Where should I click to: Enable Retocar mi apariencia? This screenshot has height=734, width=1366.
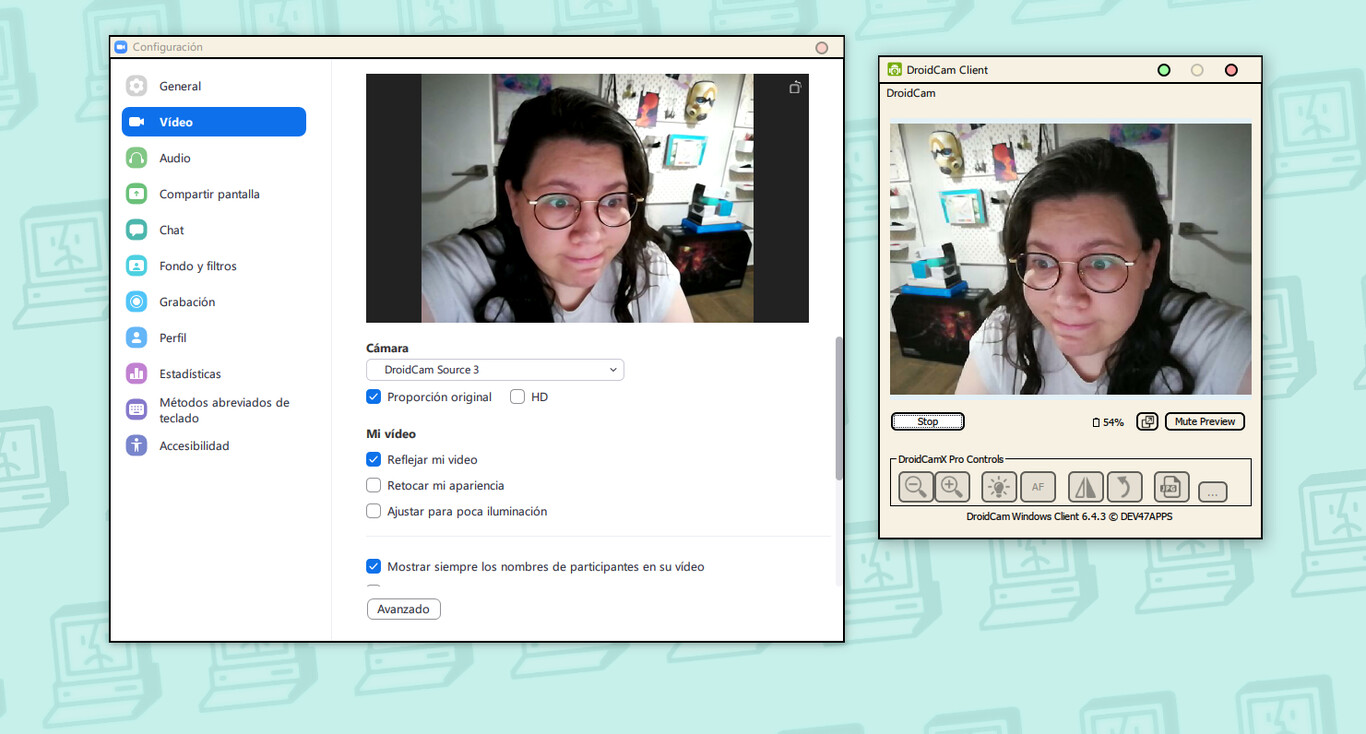click(x=373, y=485)
